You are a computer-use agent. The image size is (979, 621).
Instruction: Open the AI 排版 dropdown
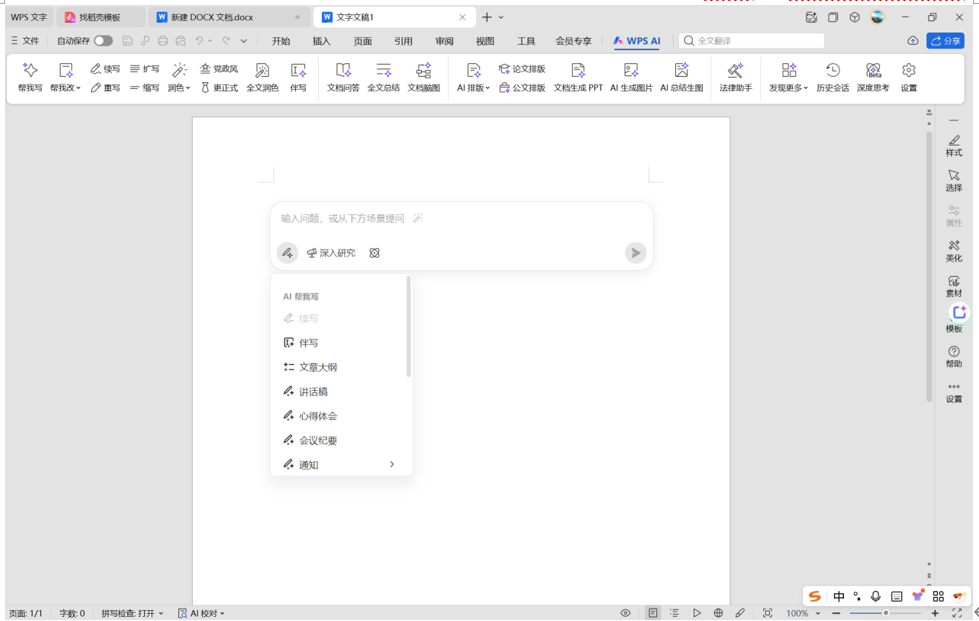tap(473, 77)
